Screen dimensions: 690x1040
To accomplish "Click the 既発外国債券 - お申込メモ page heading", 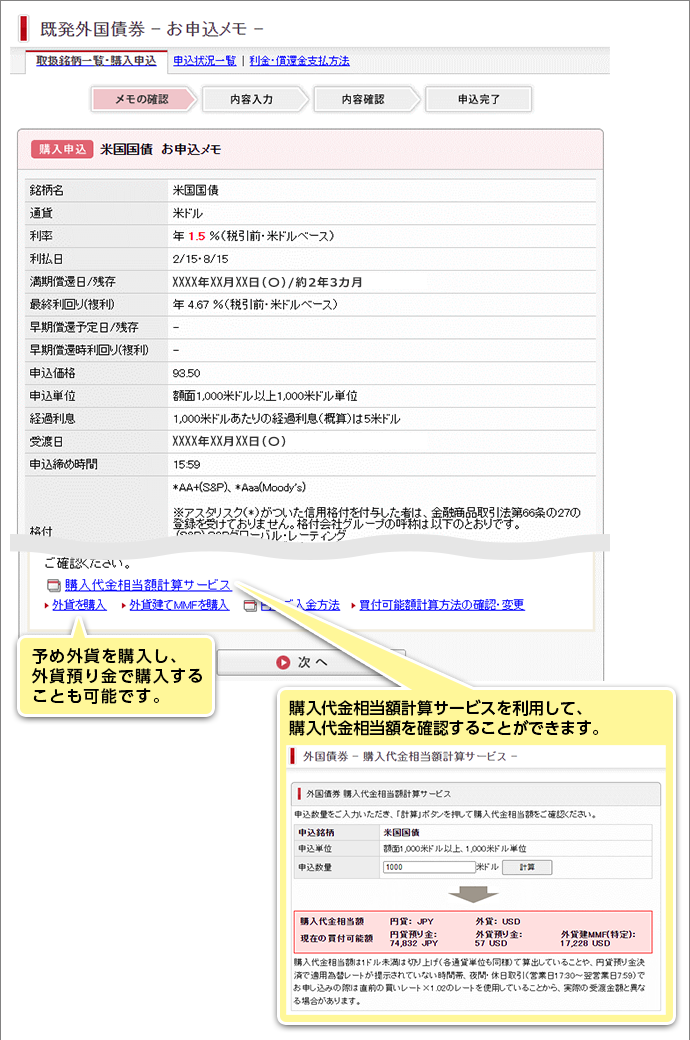I will (151, 29).
